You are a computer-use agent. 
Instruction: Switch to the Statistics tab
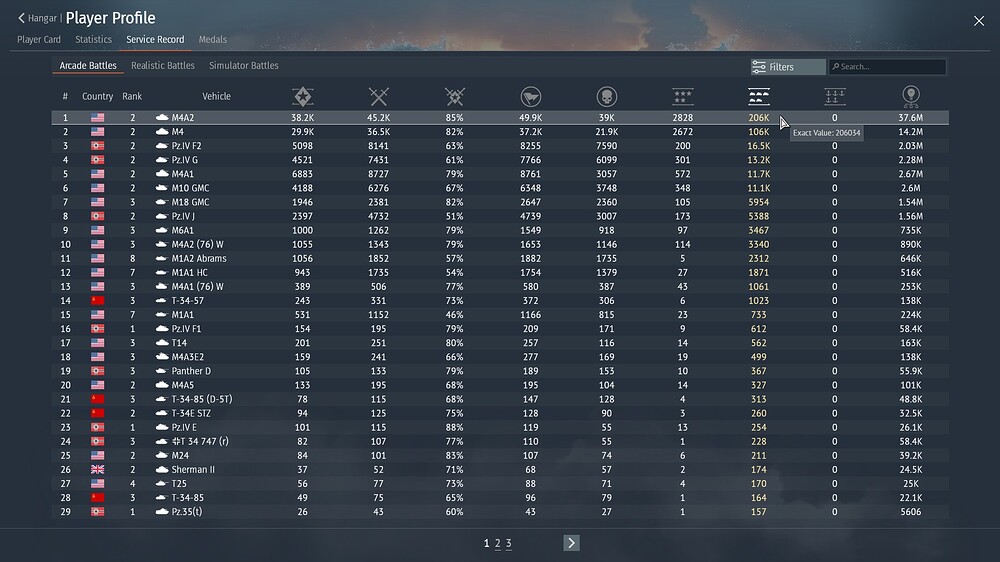point(93,40)
